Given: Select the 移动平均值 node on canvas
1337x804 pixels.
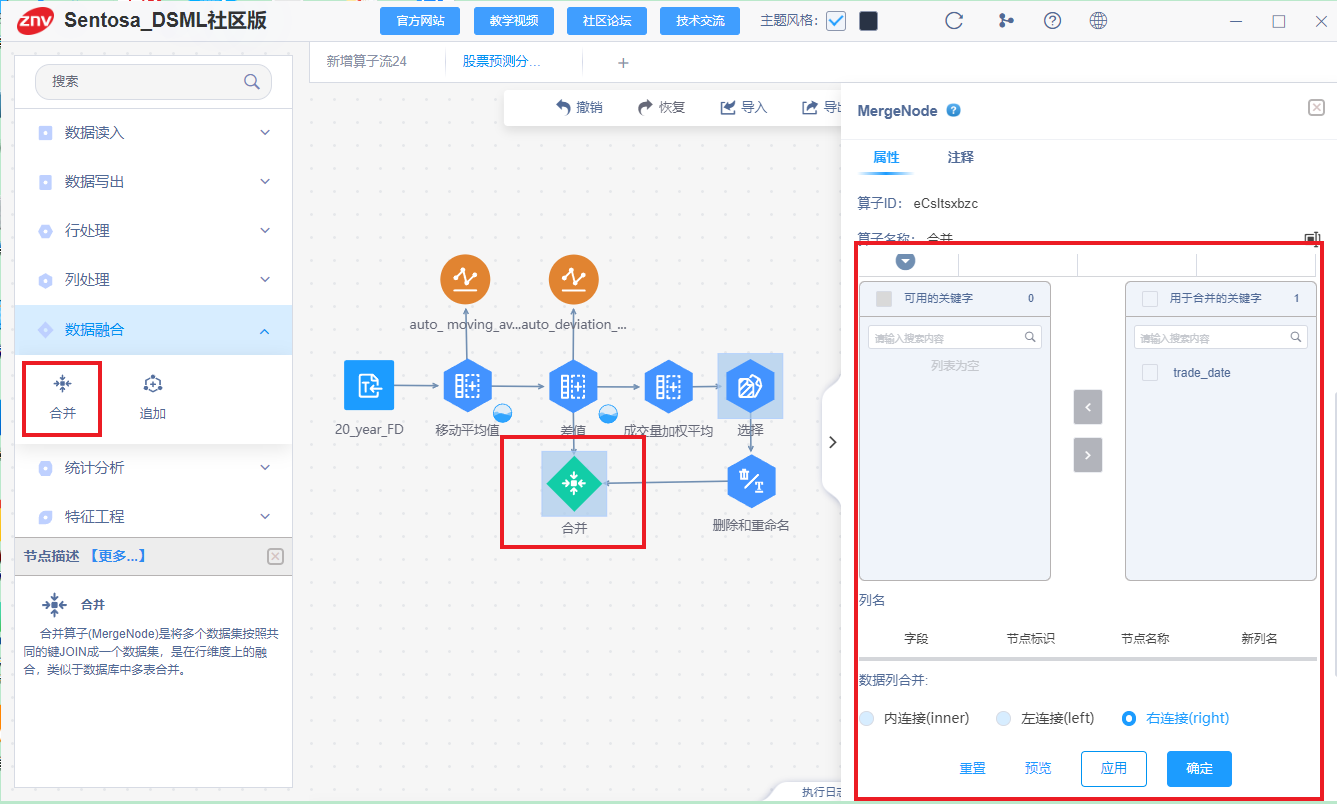Looking at the screenshot, I should coord(467,386).
